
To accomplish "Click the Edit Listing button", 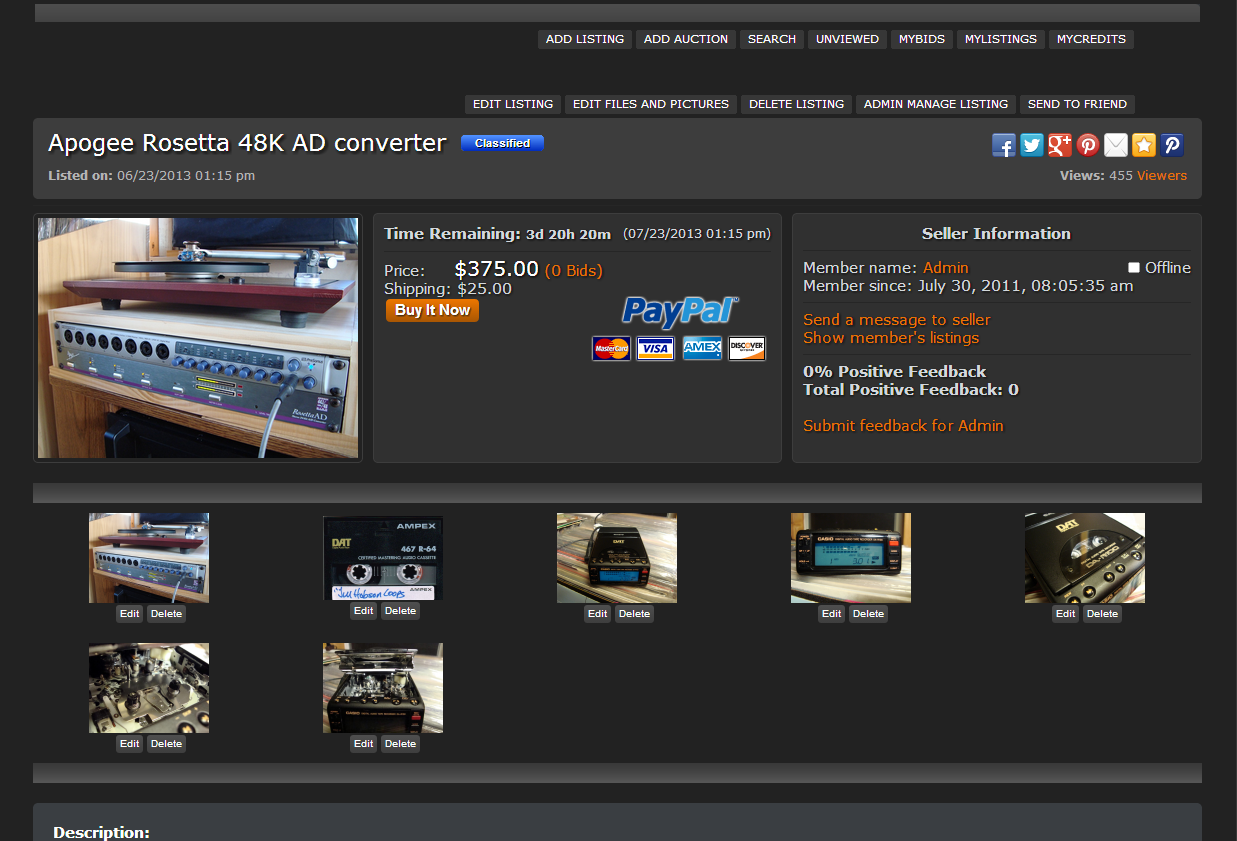I will 513,104.
